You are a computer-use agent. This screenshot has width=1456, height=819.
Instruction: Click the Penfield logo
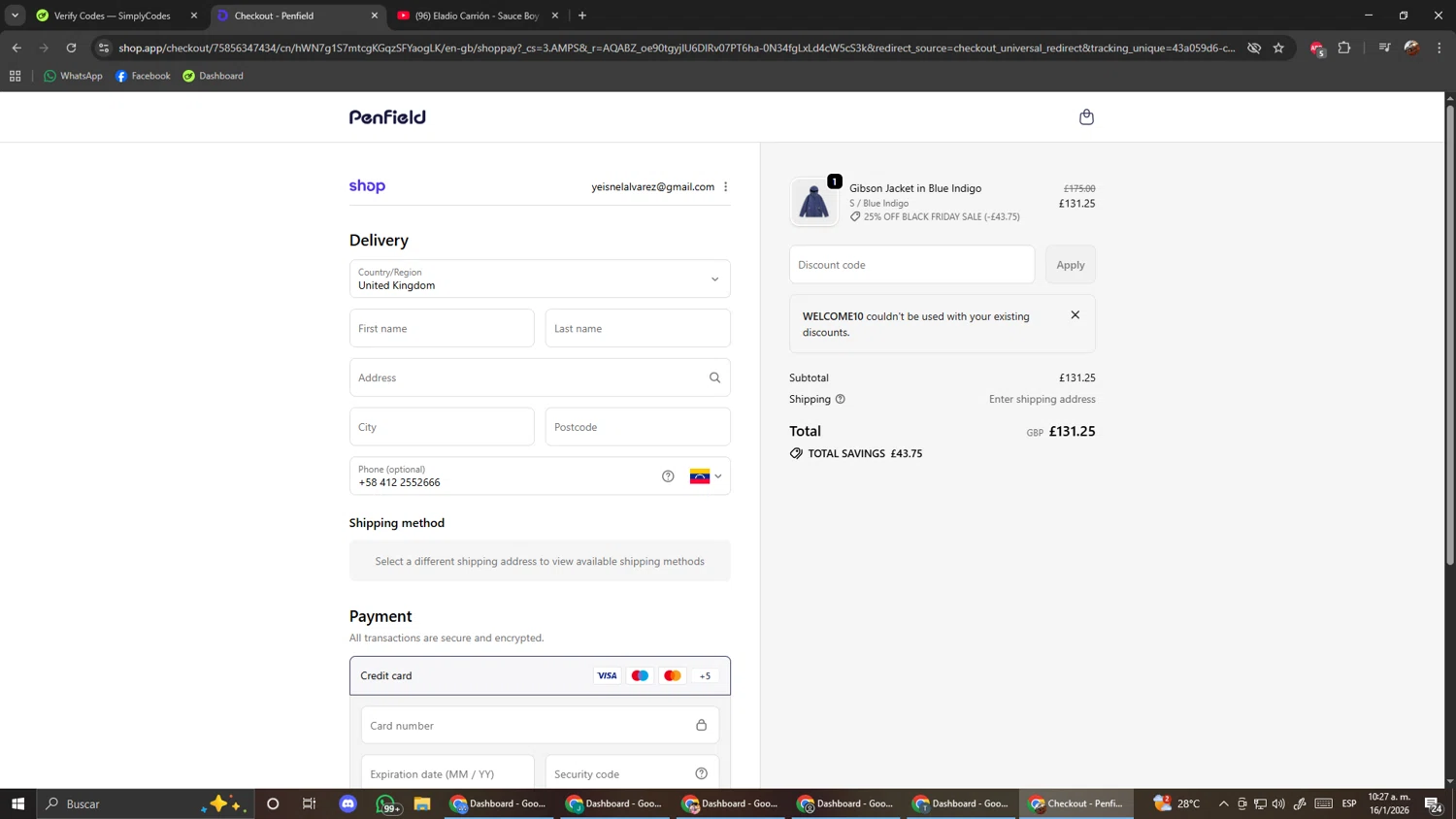tap(387, 117)
